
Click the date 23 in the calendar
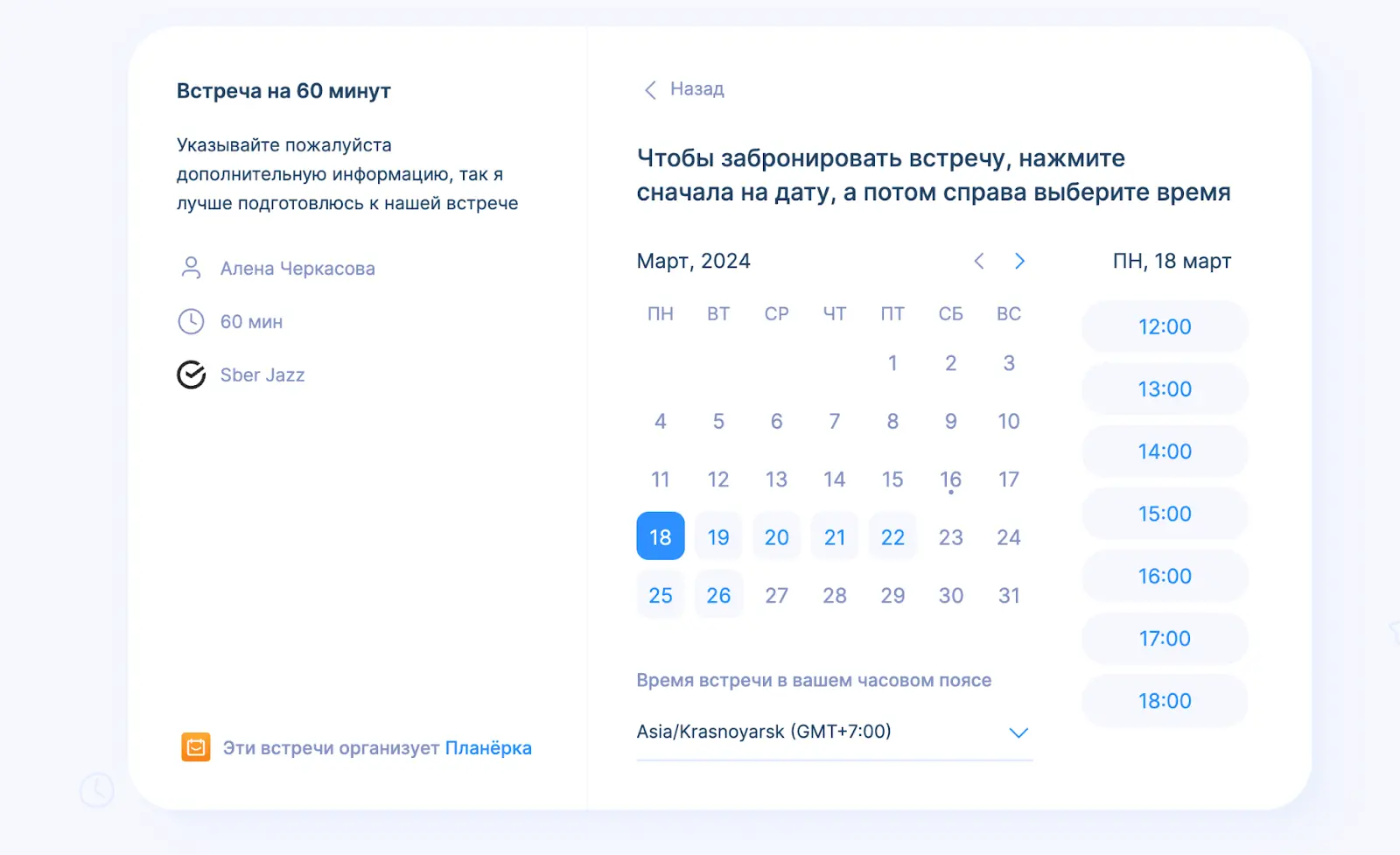pos(950,536)
